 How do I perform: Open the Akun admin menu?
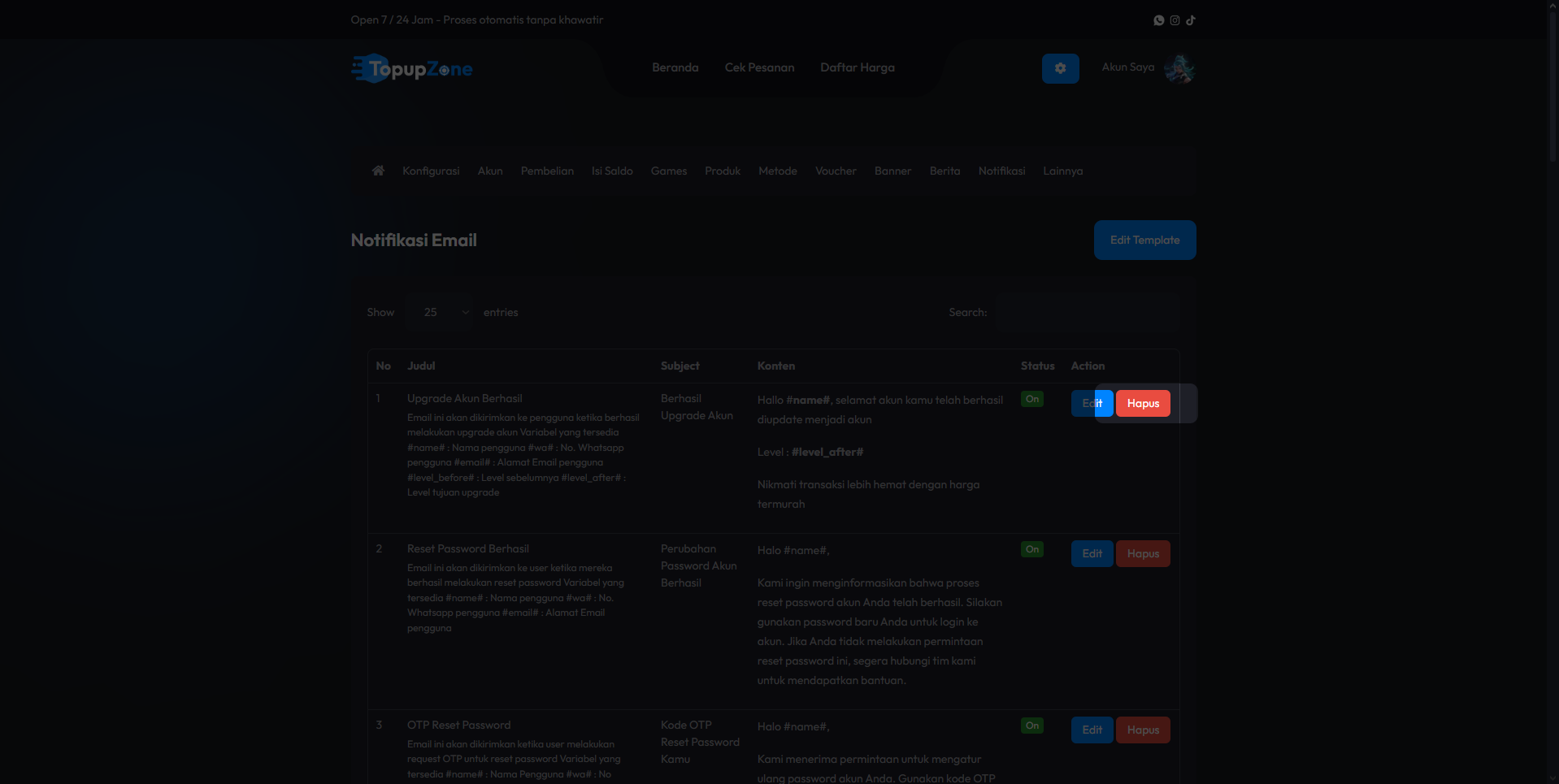[490, 171]
